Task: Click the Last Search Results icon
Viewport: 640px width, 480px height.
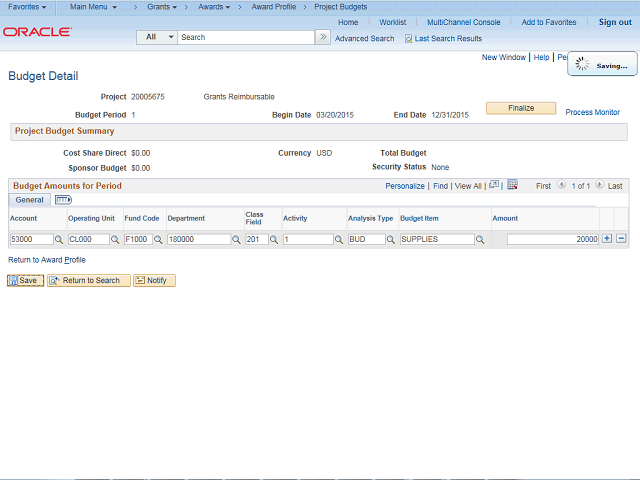Action: [408, 39]
